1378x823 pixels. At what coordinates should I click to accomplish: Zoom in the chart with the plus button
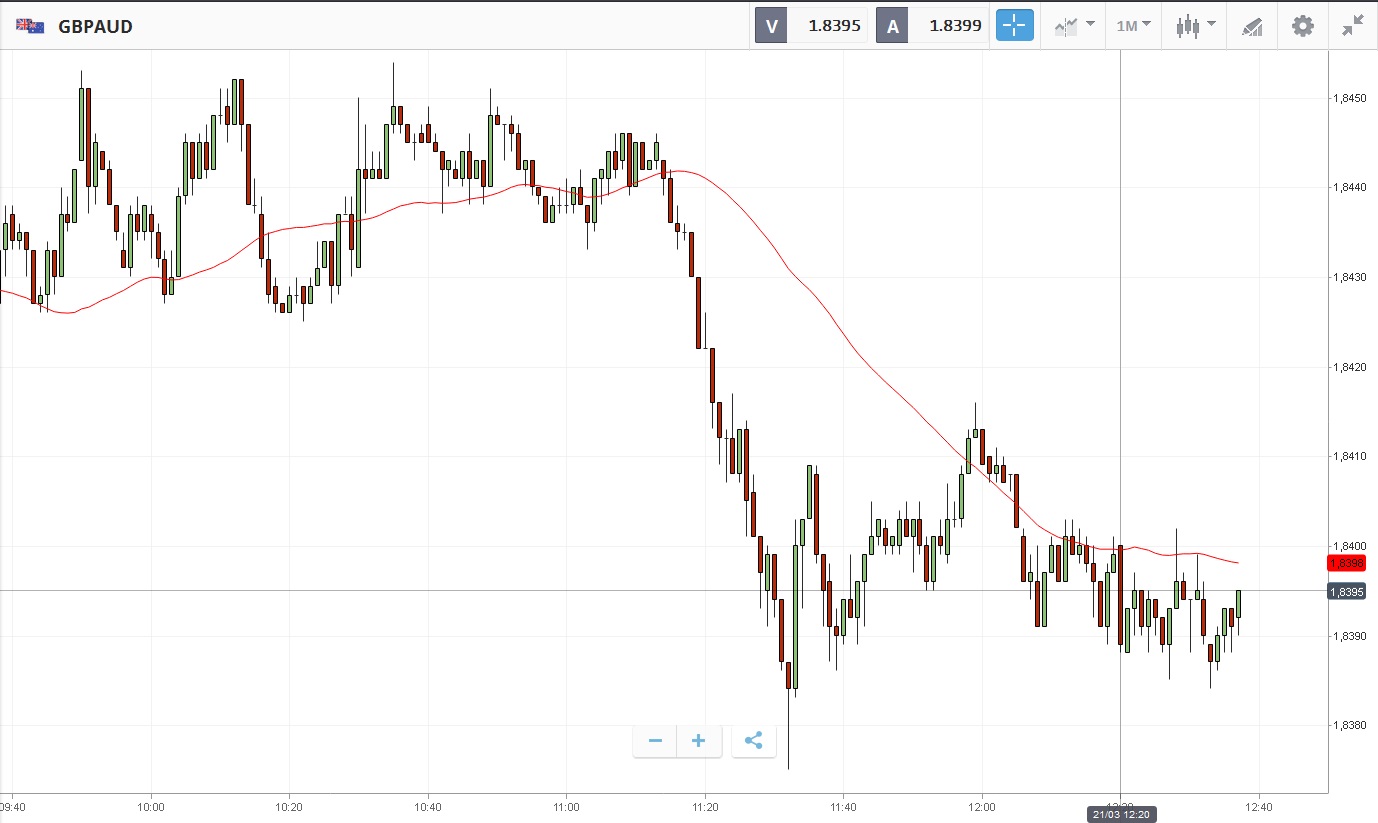point(699,741)
